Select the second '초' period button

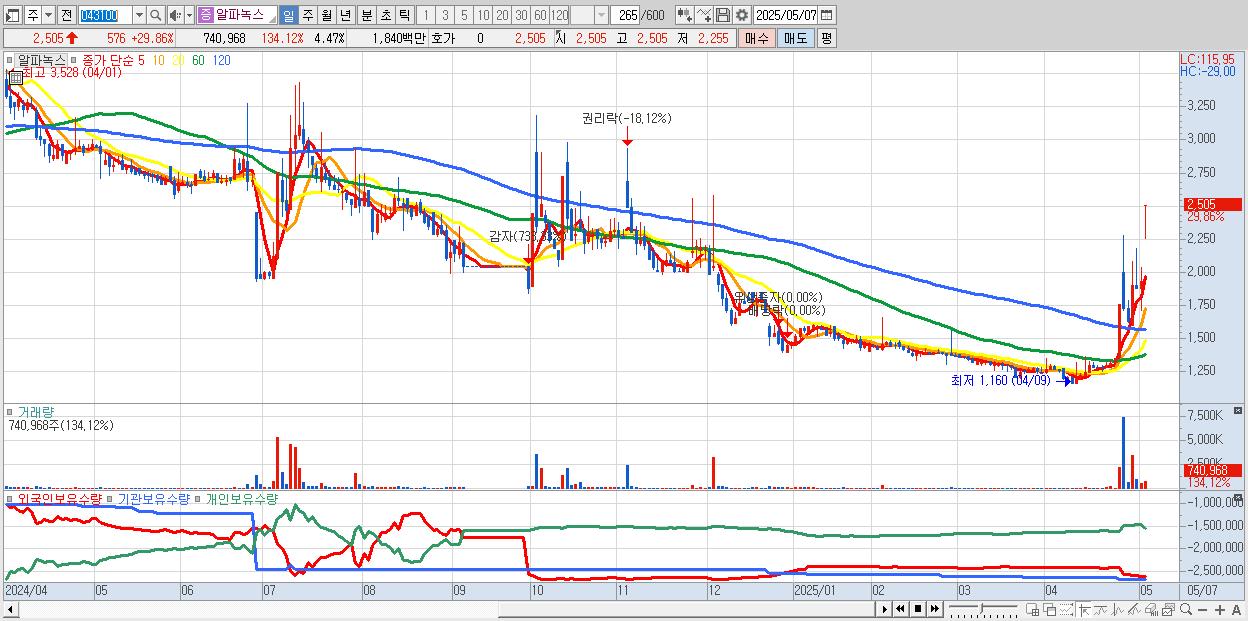coord(384,15)
